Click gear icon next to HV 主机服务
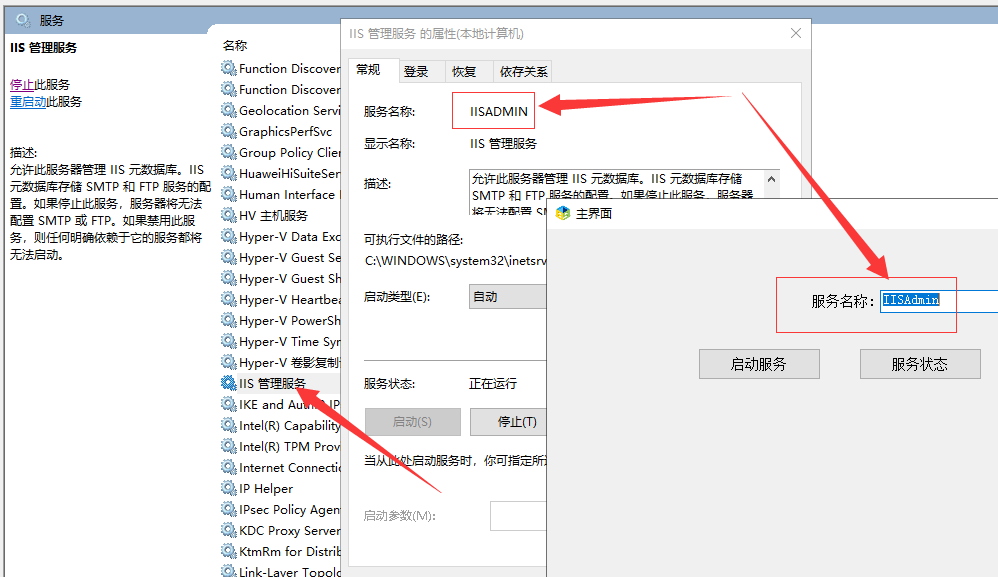 [x=228, y=215]
